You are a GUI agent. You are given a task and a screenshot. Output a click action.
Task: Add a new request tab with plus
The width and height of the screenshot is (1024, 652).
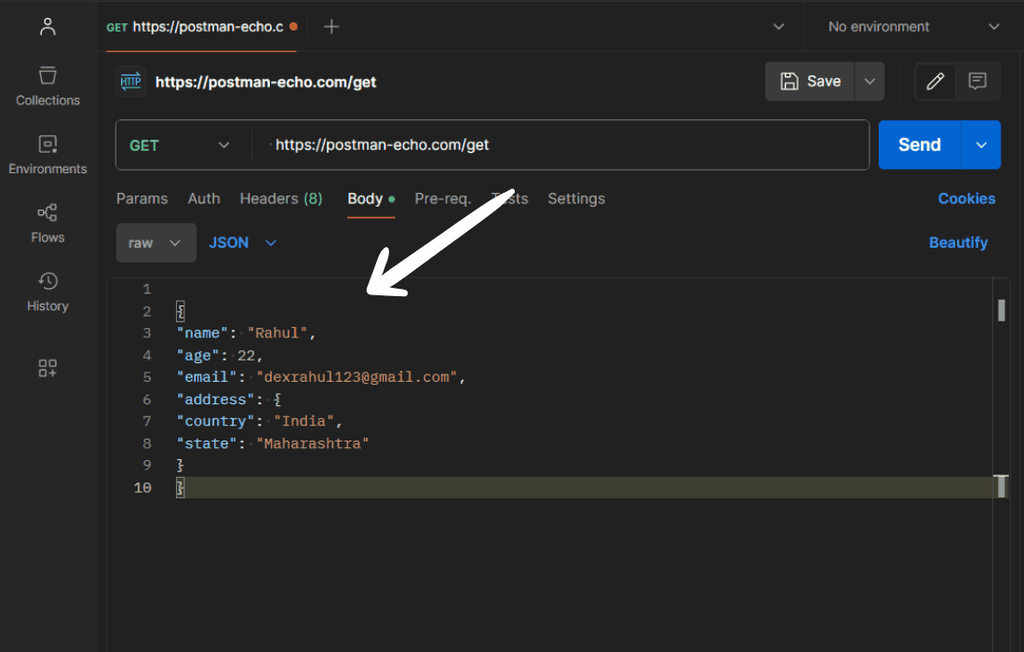click(x=332, y=27)
